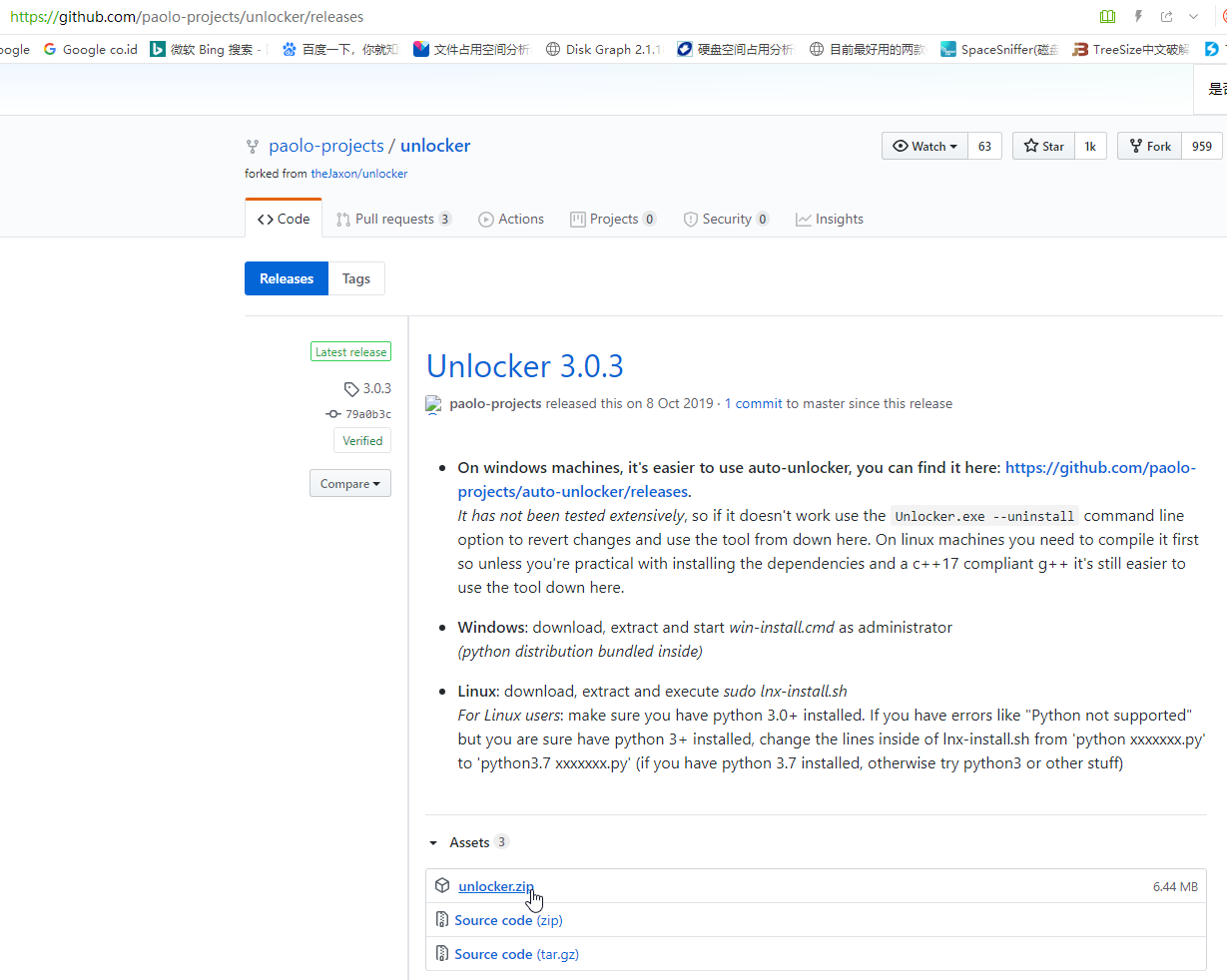1227x980 pixels.
Task: Open the theJaxon/unlocker parent repository link
Action: click(x=359, y=174)
